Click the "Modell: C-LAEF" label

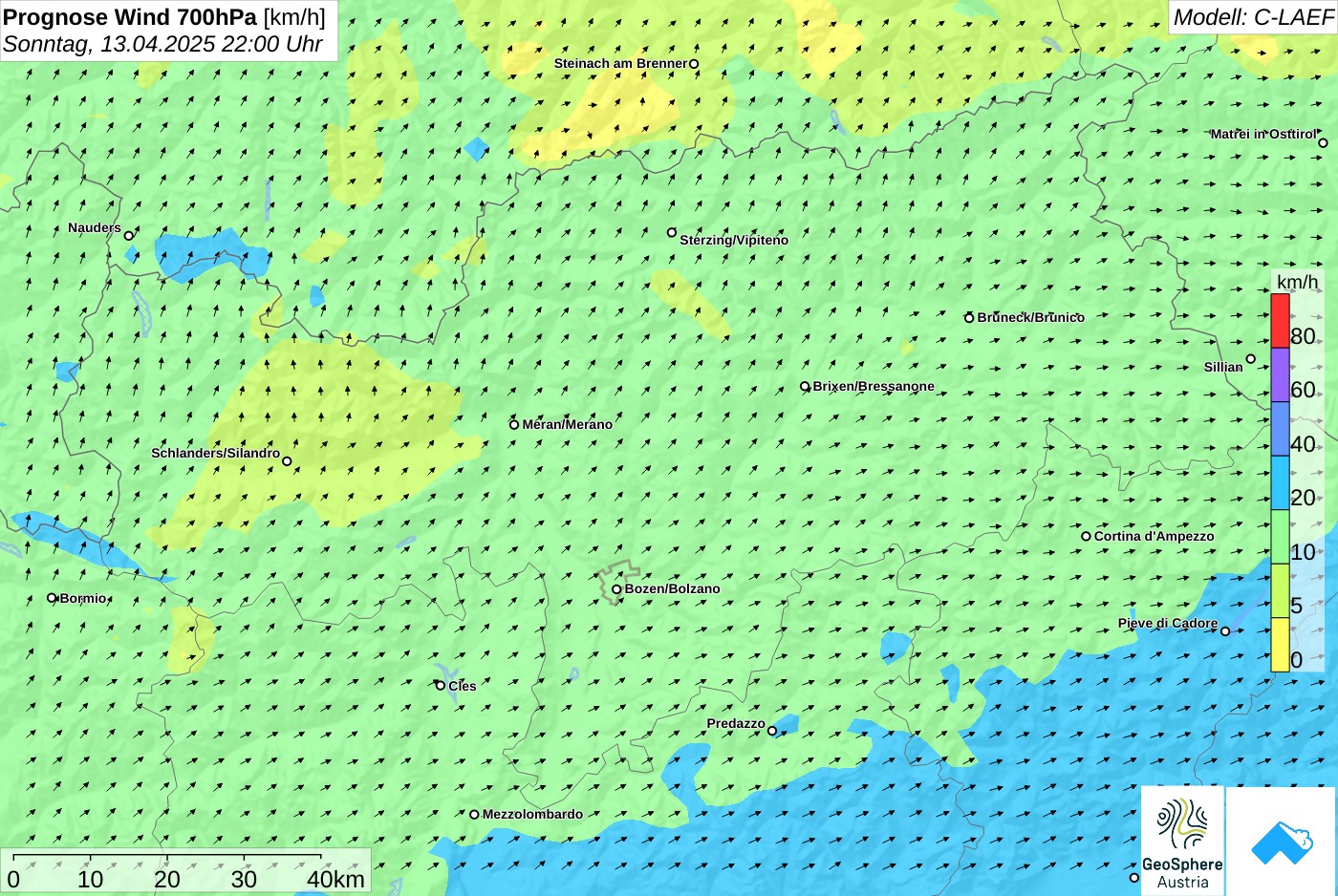(1253, 17)
